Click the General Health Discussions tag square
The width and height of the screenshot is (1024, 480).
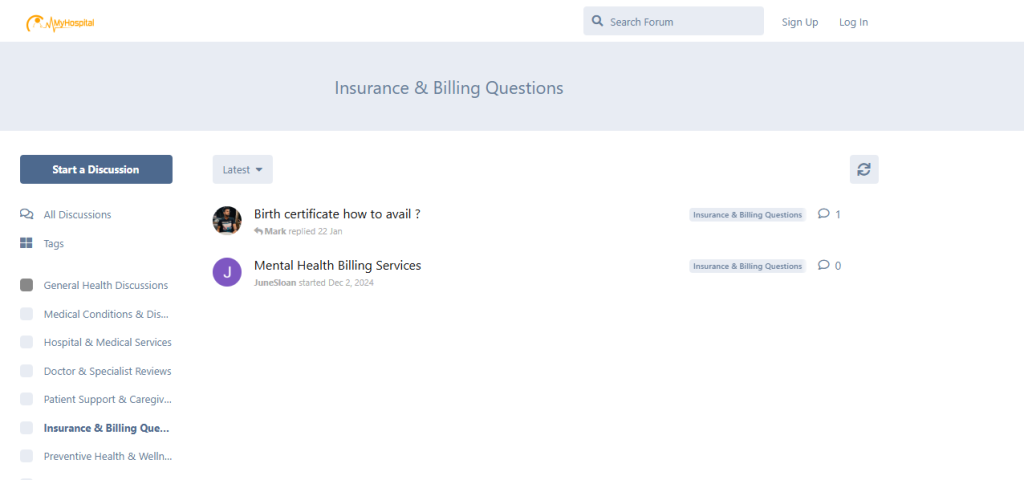[x=26, y=285]
